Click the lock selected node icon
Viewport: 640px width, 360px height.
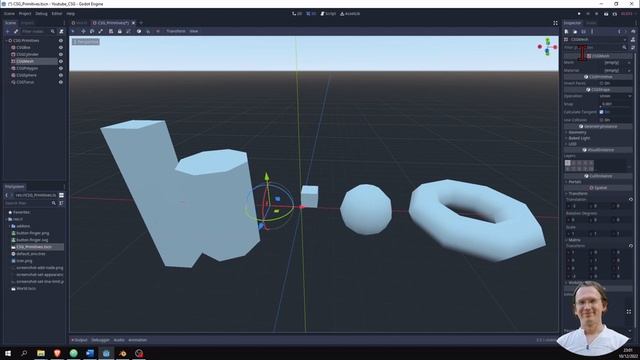click(120, 31)
